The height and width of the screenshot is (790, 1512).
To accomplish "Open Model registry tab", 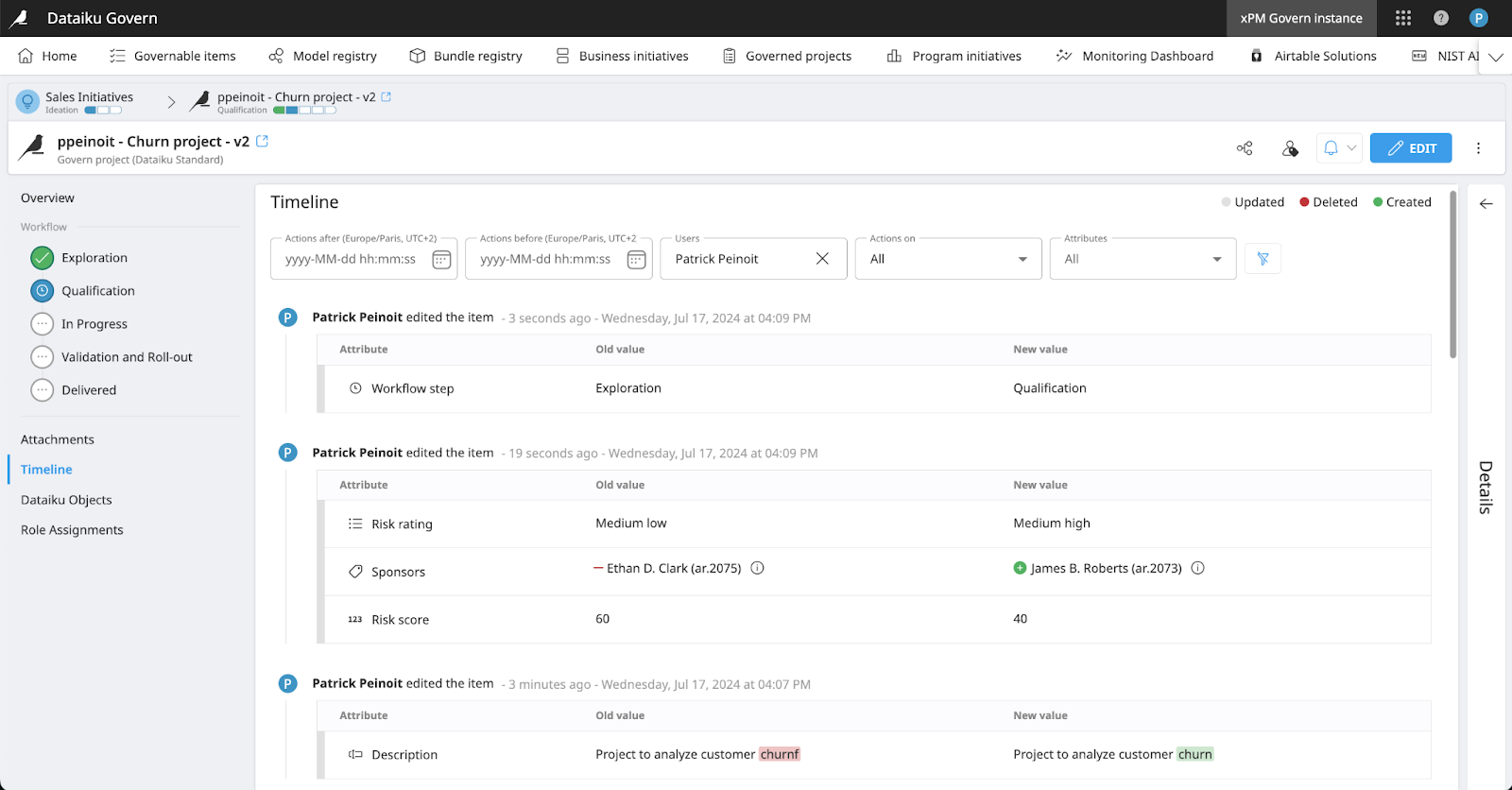I will (x=323, y=56).
